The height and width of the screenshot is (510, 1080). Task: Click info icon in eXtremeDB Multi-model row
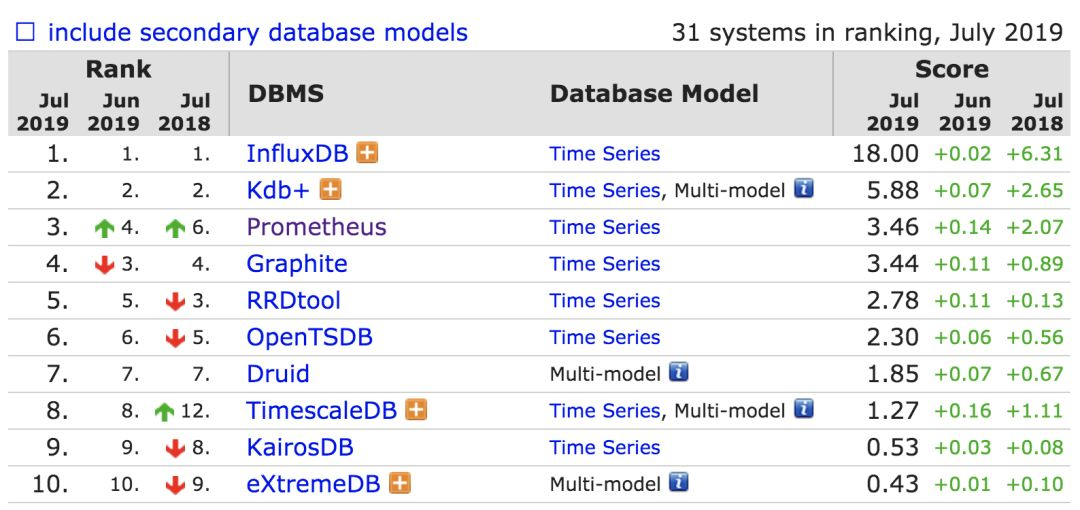pyautogui.click(x=679, y=483)
